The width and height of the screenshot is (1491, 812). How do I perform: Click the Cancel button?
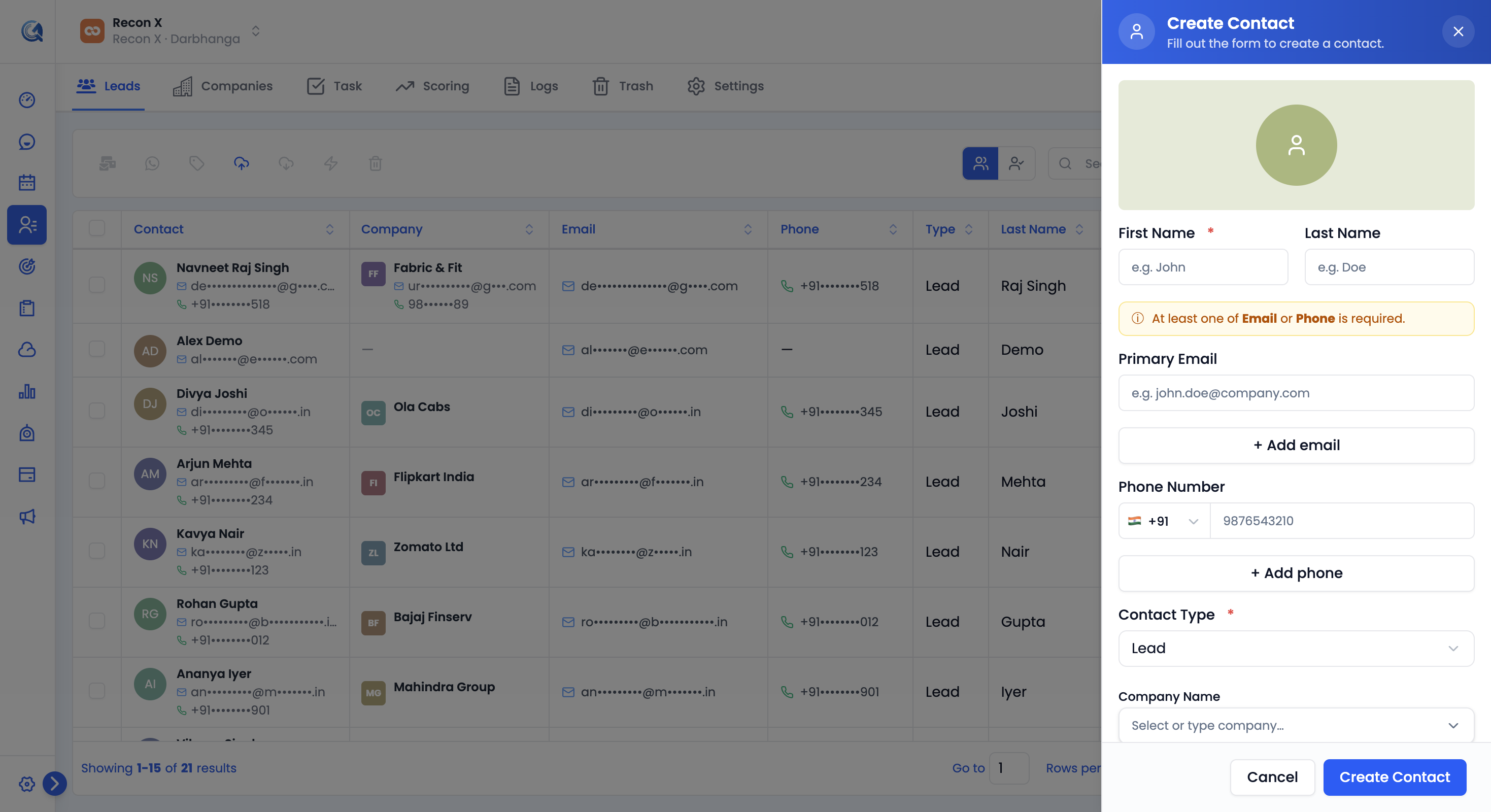tap(1272, 776)
